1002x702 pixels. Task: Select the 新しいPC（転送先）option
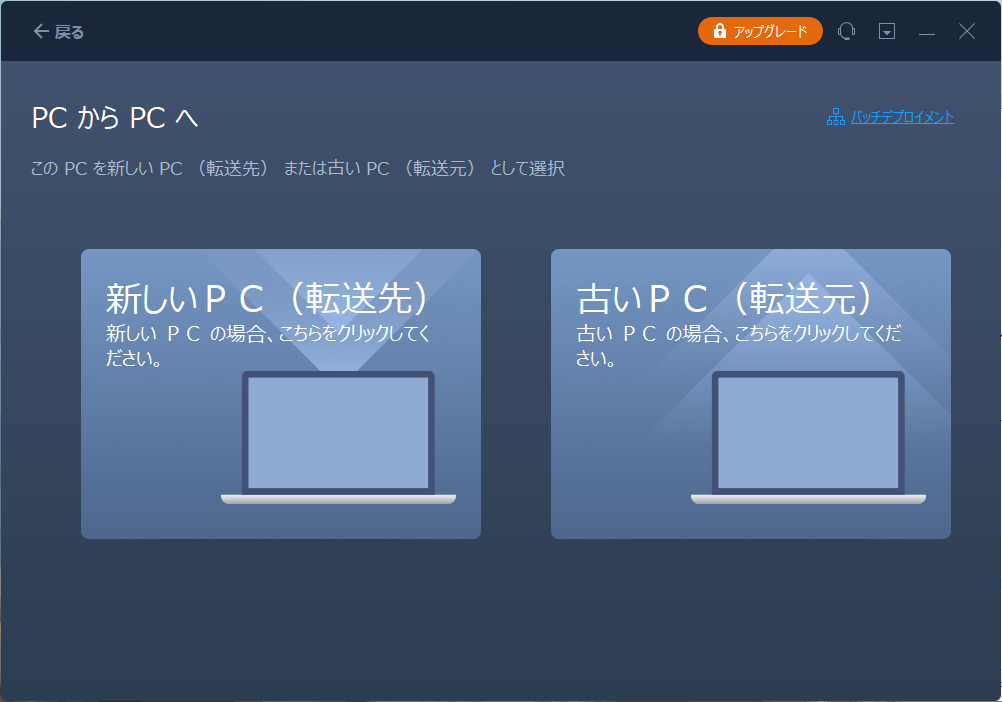(281, 393)
